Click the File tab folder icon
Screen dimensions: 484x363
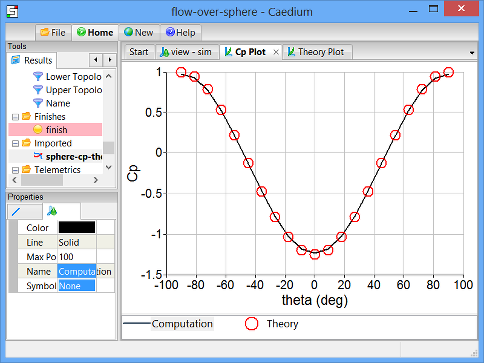click(x=44, y=32)
